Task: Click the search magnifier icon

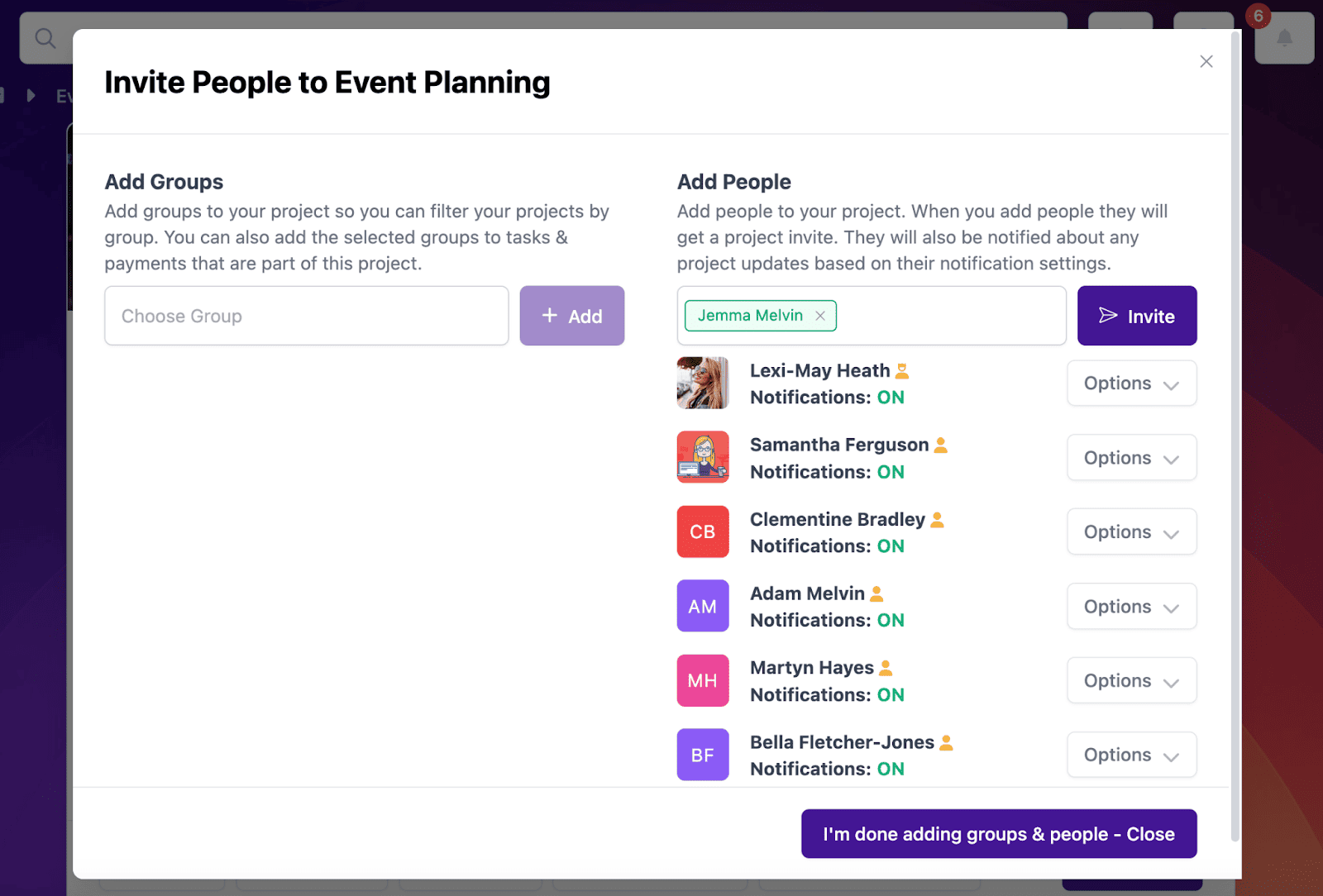Action: 45,38
